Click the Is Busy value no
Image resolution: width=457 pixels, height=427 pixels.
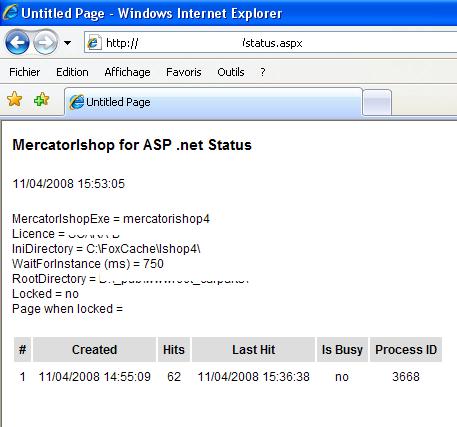click(x=342, y=377)
